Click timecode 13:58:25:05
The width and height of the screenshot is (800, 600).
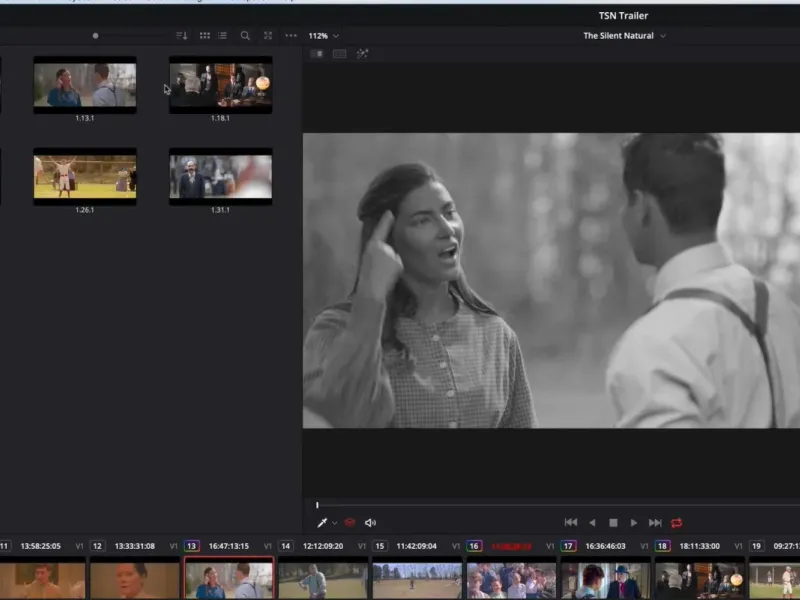pyautogui.click(x=40, y=546)
